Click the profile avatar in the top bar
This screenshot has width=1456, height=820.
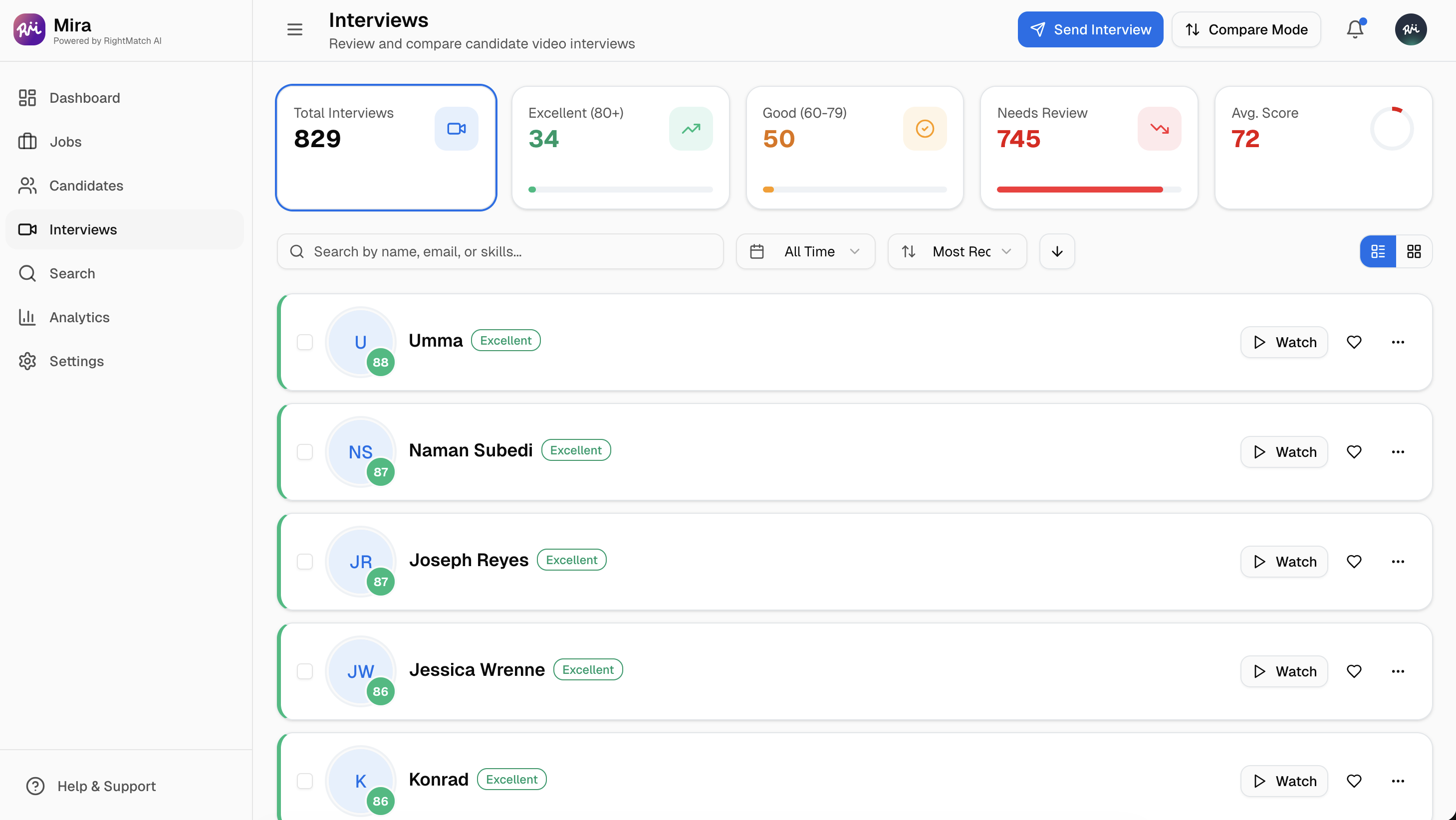click(x=1411, y=29)
